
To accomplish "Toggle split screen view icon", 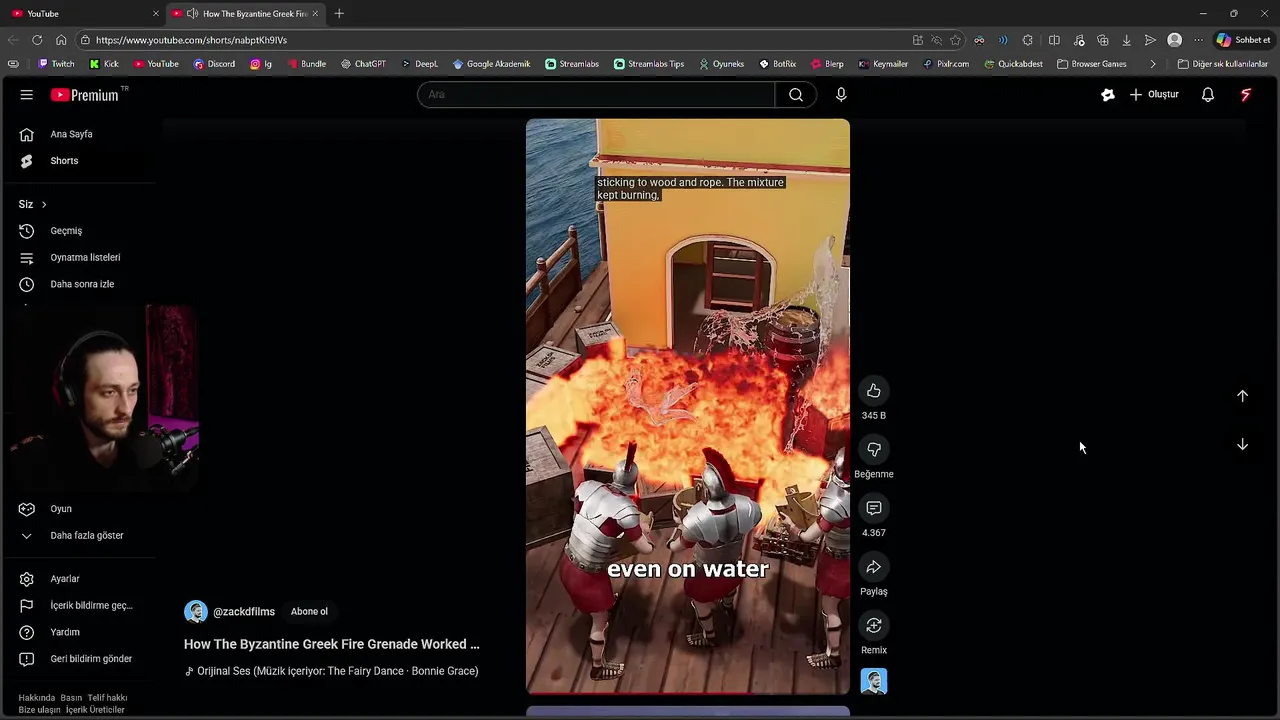I will coord(1054,40).
